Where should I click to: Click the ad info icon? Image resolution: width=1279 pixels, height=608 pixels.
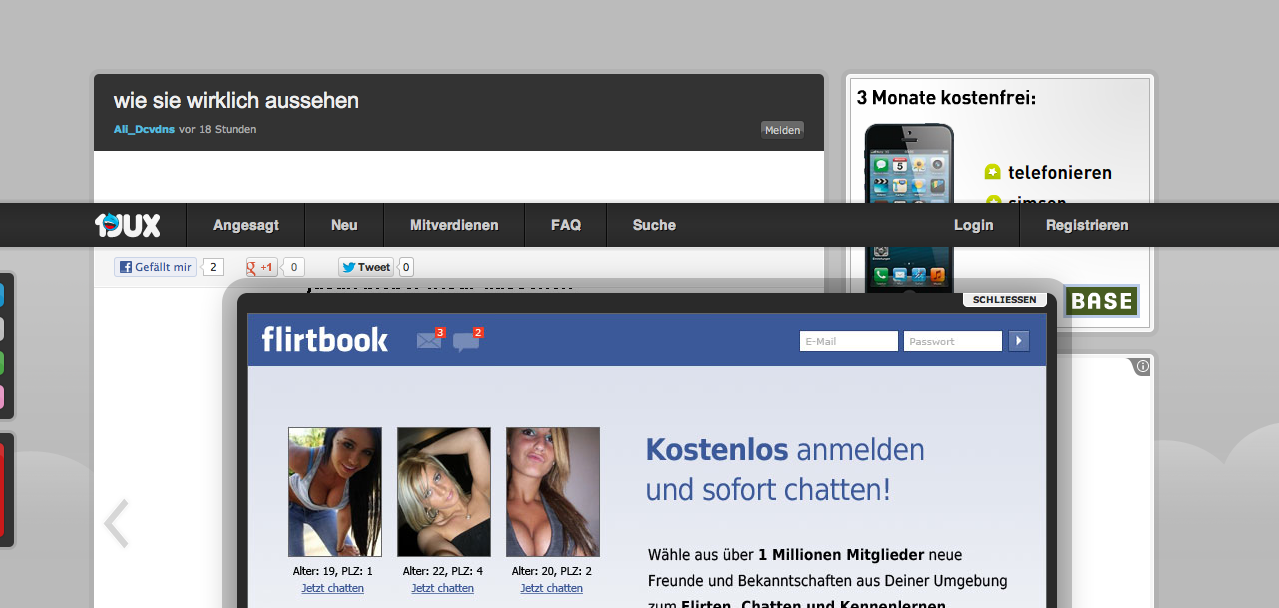1142,367
